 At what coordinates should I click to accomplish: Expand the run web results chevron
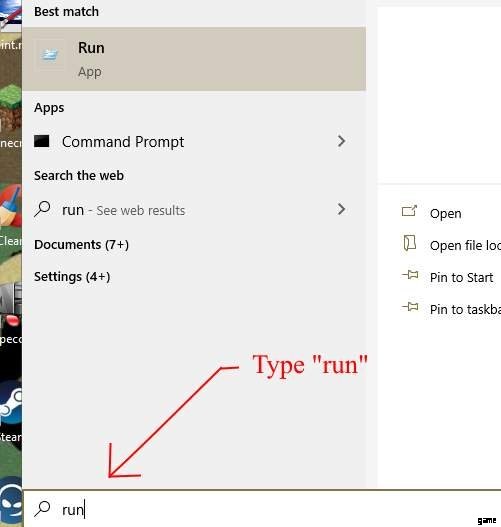click(341, 209)
